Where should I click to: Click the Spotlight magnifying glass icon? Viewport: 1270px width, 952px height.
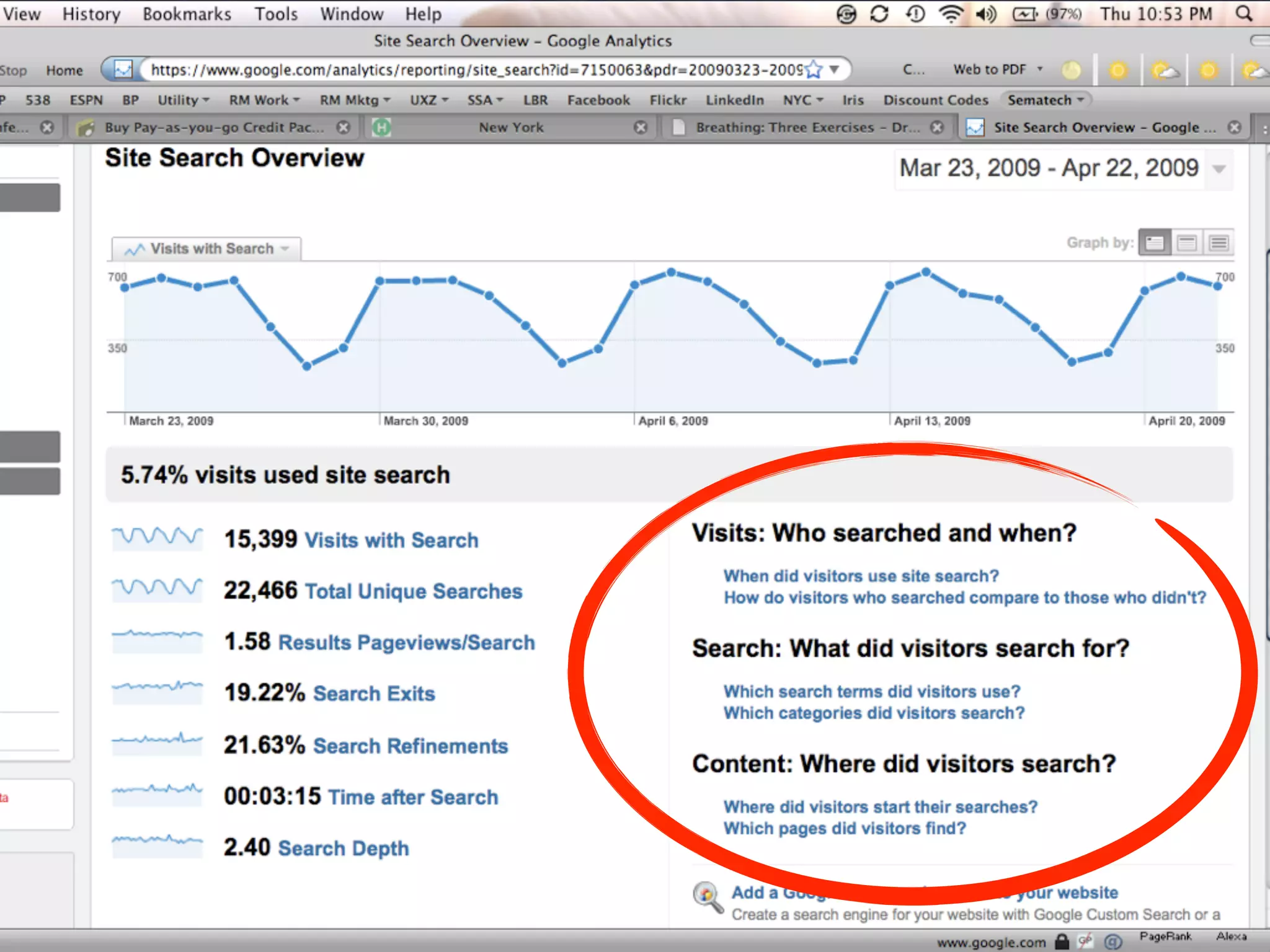tap(1243, 14)
